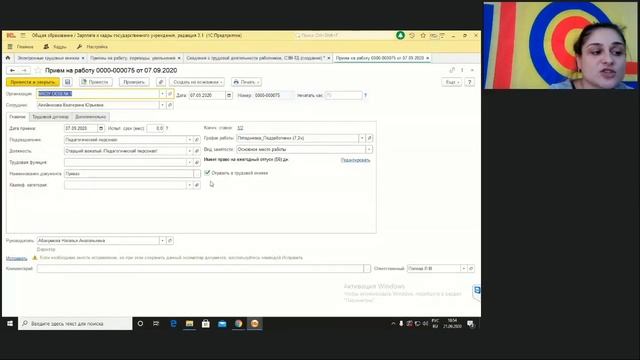Screen dimensions: 640x360
Task: Expand the Должность dropdown
Action: click(189, 151)
